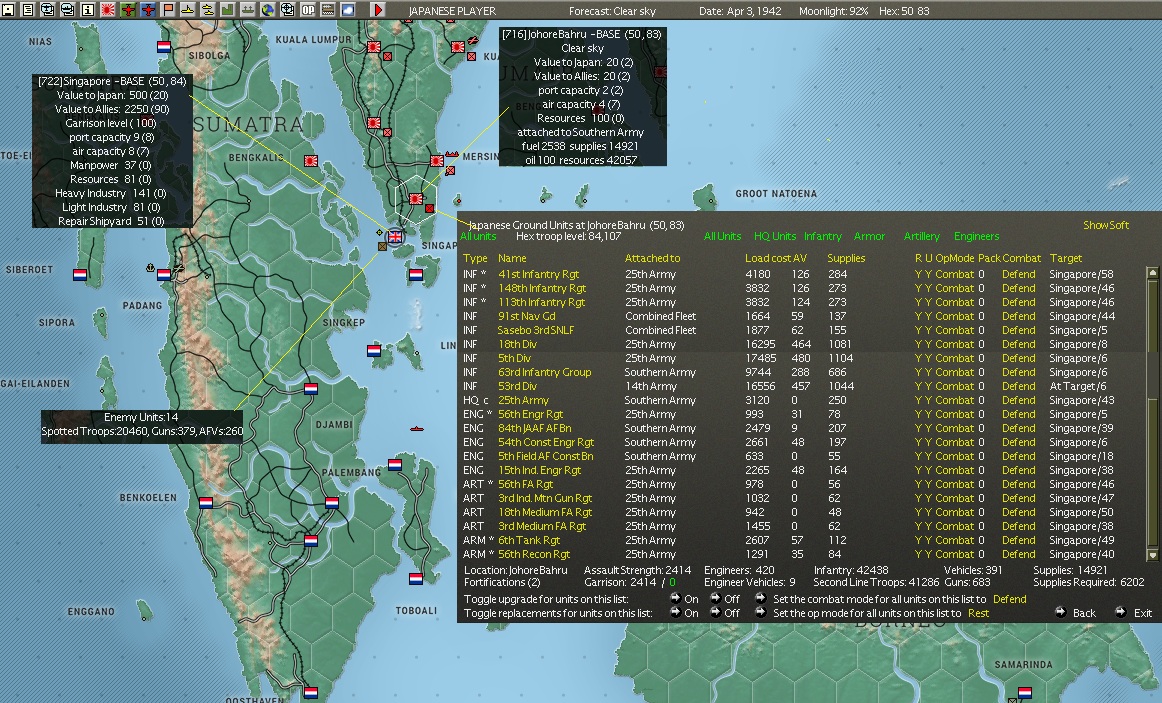Change the list-wide op mode value Rest
Screen dimensions: 1162x703
pyautogui.click(x=978, y=613)
